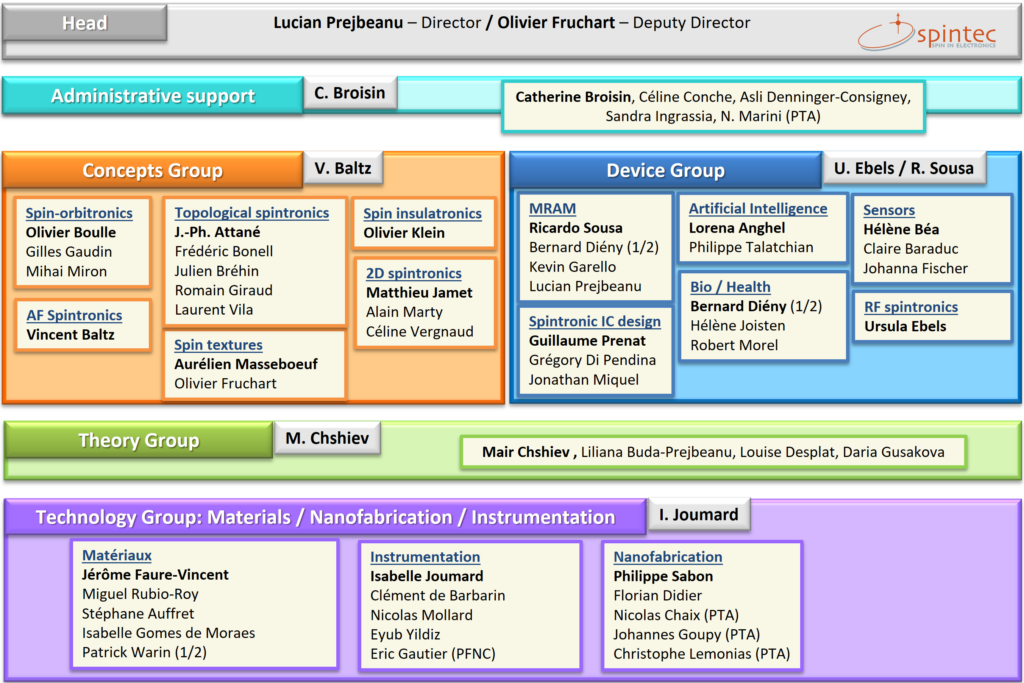Open the Topological spintronics link
This screenshot has height=683, width=1024.
(251, 213)
